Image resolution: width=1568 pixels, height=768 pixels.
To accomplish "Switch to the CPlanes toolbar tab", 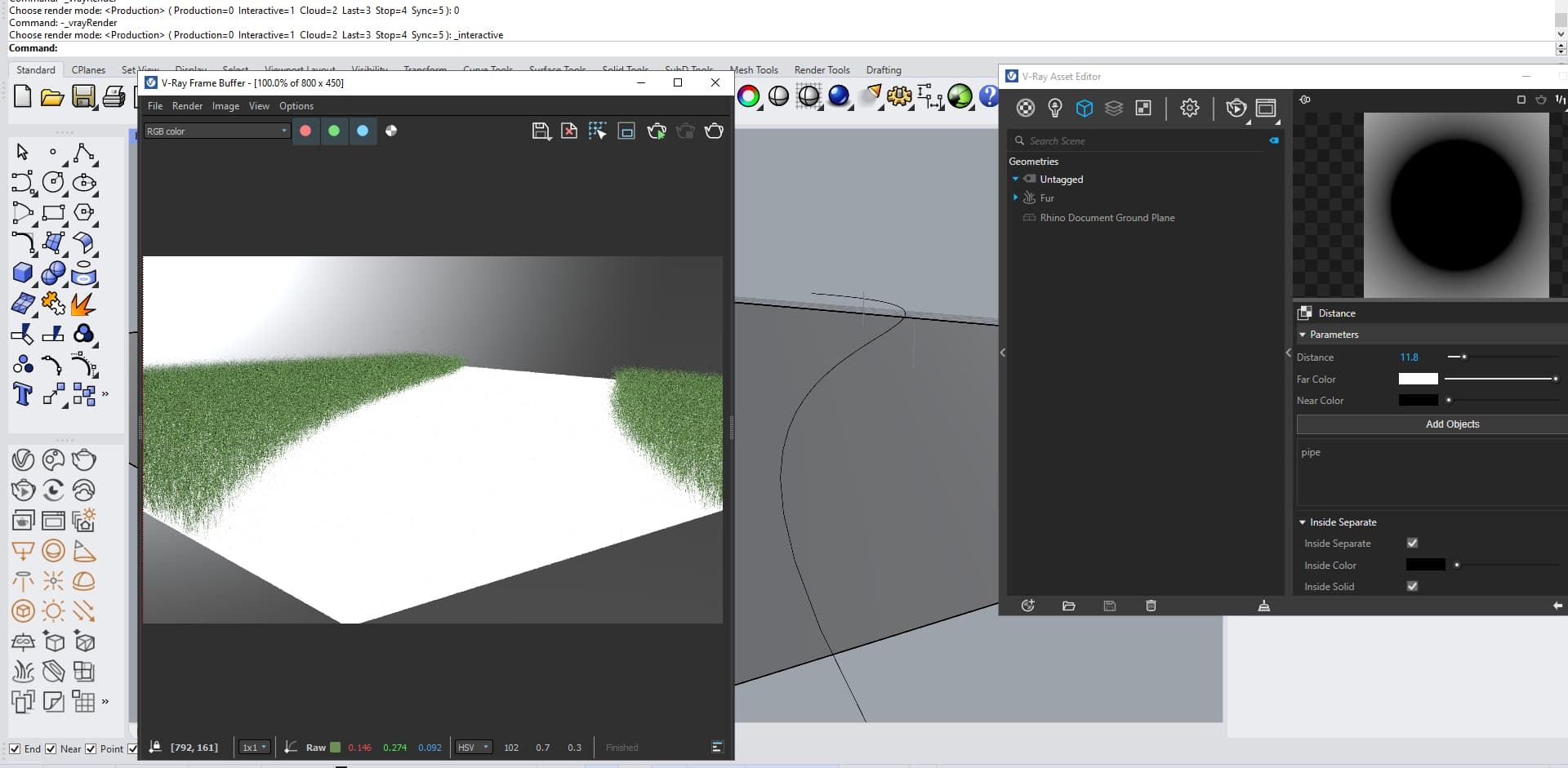I will click(88, 70).
